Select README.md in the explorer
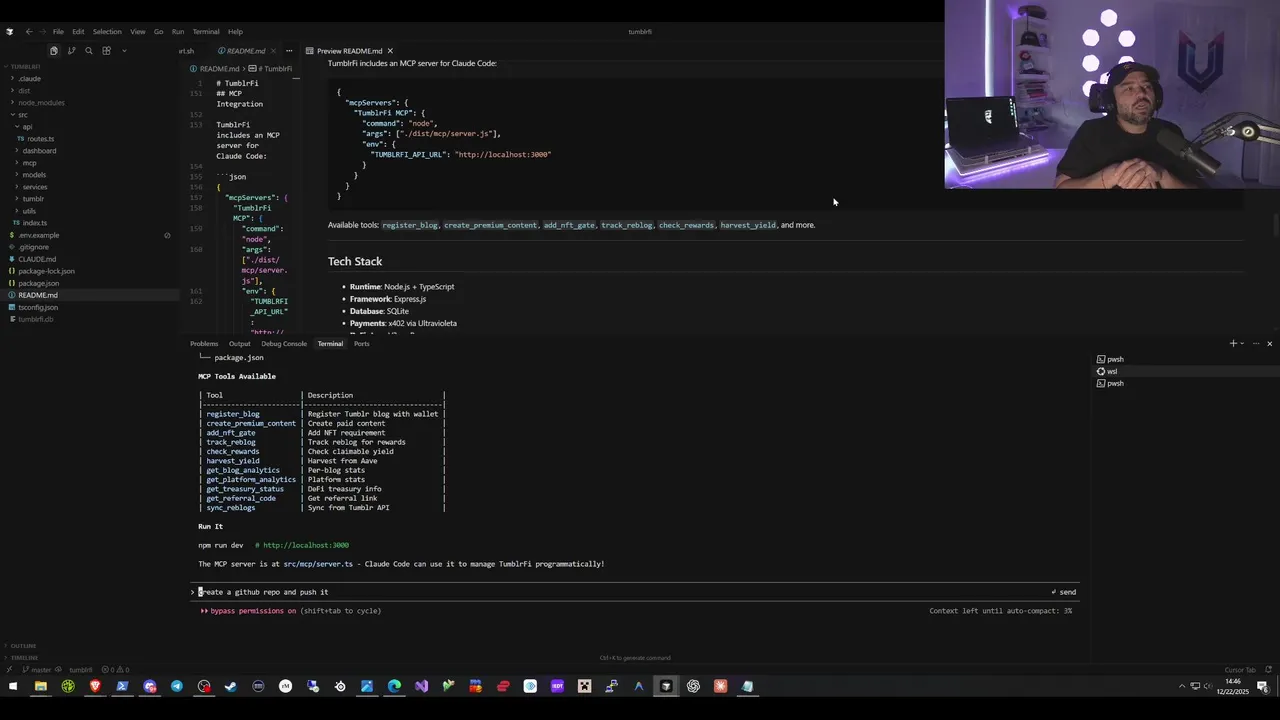This screenshot has height=720, width=1280. (38, 295)
